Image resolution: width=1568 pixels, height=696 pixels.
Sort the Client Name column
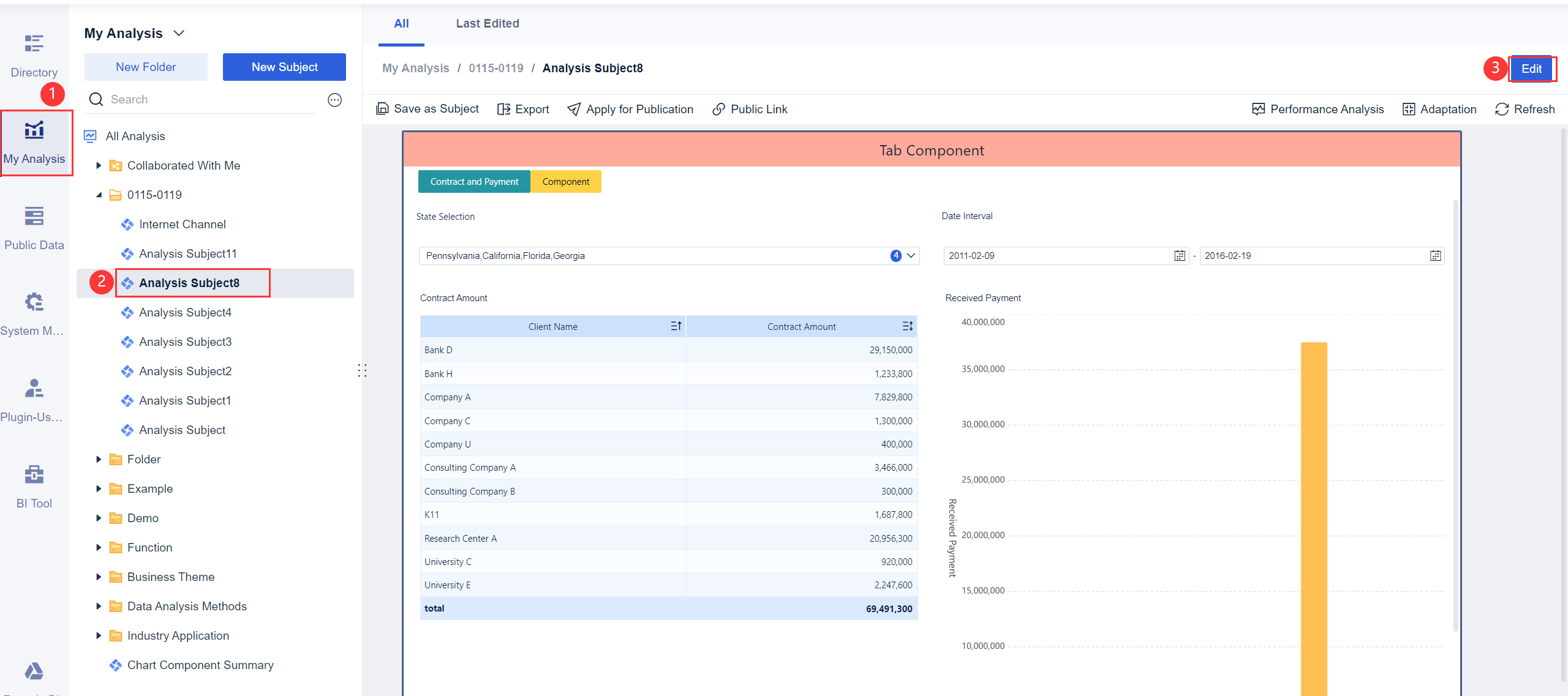(676, 326)
